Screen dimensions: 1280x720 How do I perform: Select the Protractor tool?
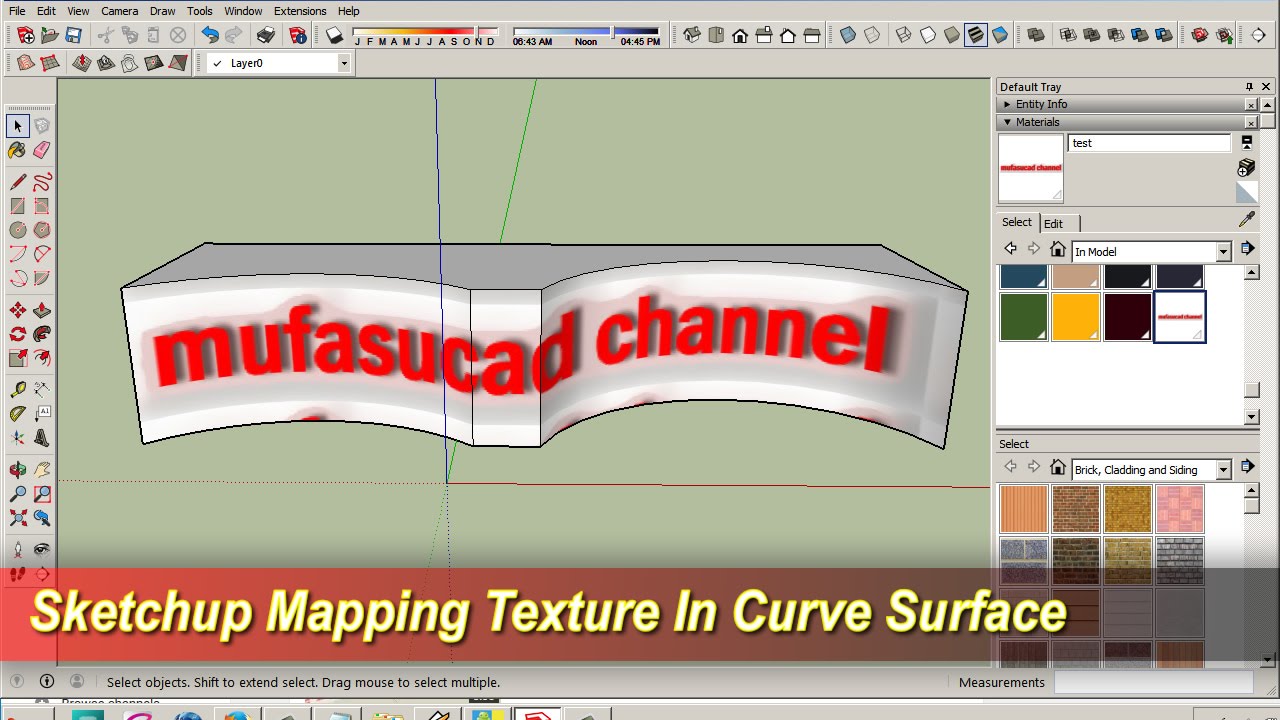tap(18, 413)
